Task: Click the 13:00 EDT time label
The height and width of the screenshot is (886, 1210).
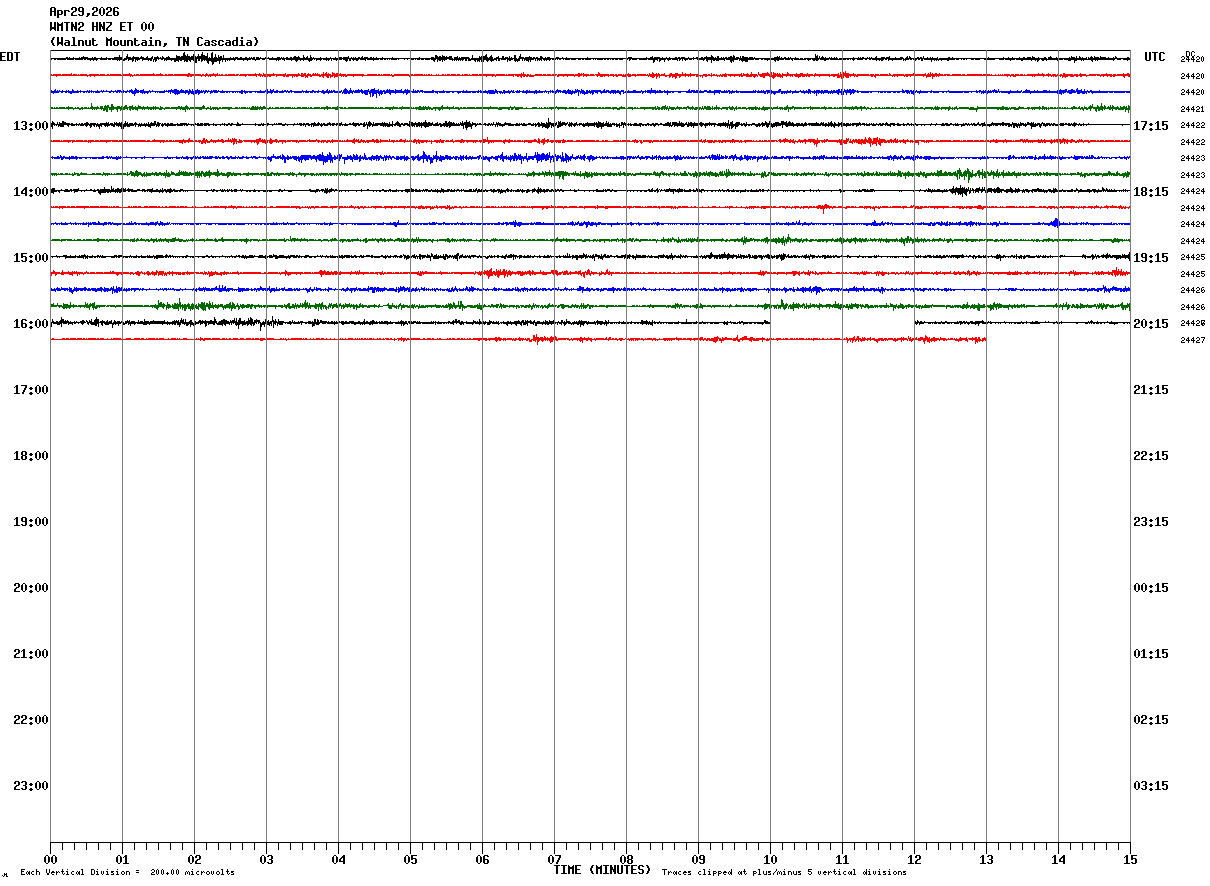Action: tap(31, 126)
